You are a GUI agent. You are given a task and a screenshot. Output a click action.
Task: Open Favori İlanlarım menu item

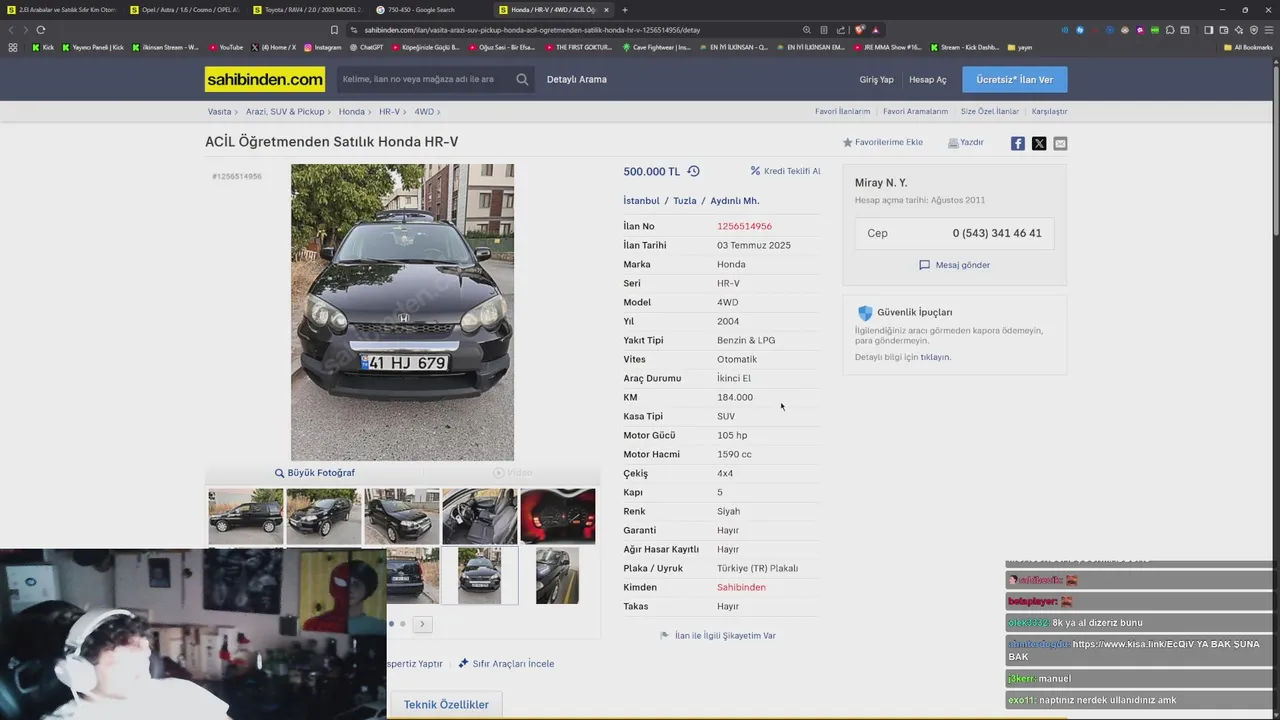(x=842, y=112)
